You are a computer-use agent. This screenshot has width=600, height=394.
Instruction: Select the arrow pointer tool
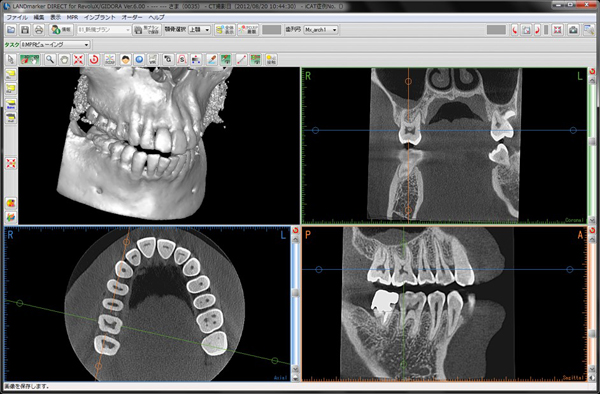11,60
